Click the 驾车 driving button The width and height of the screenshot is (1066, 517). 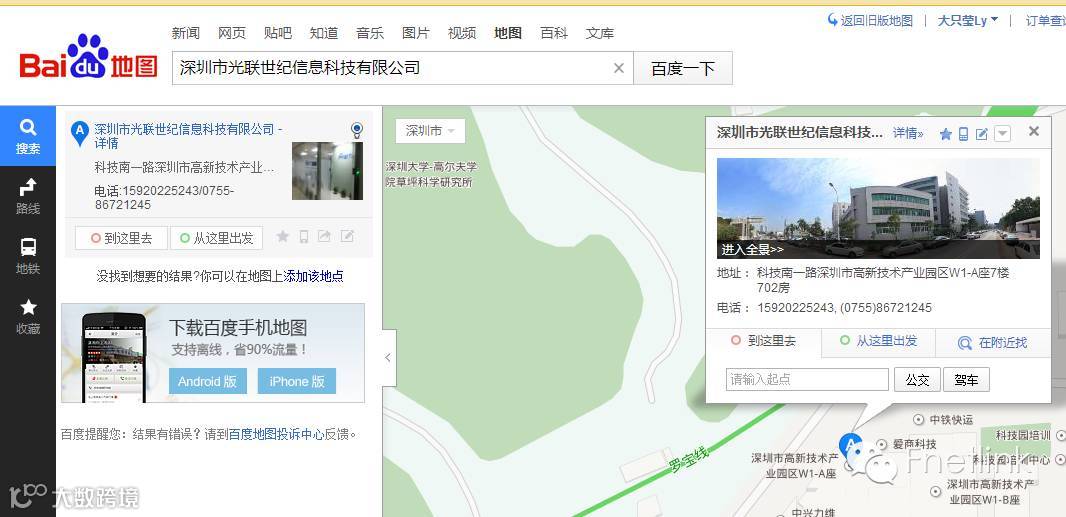(x=966, y=380)
